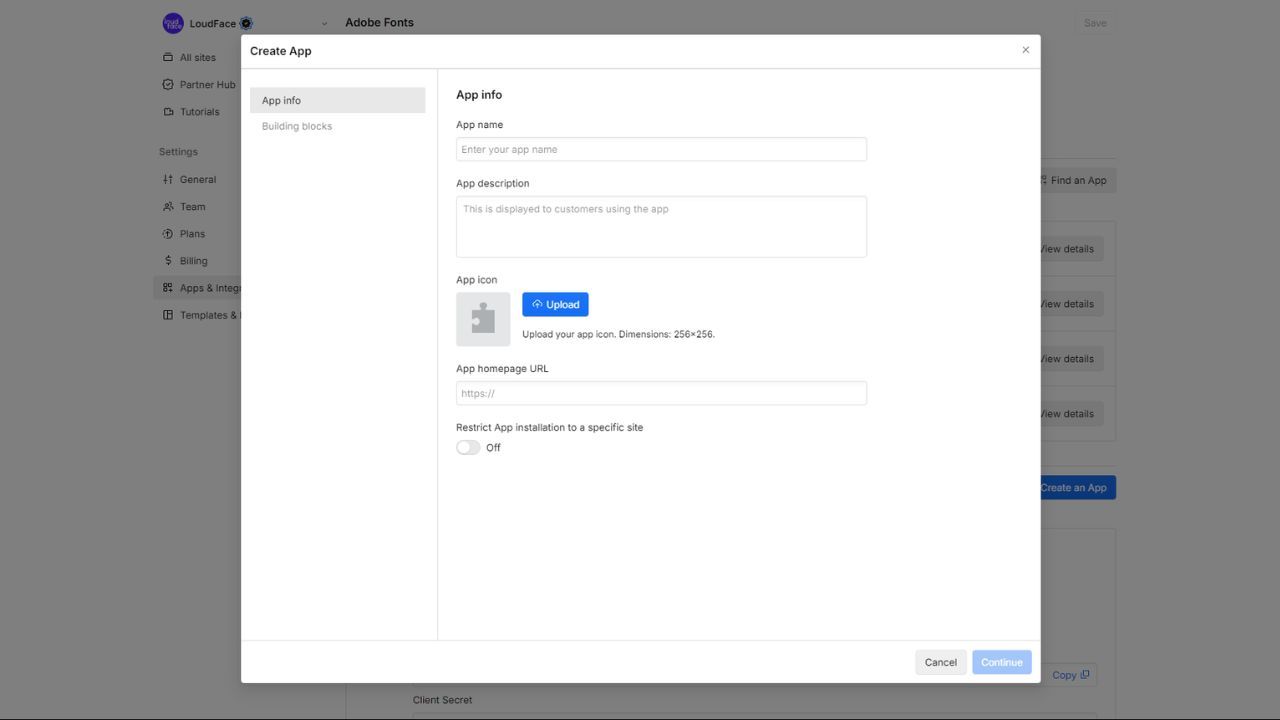Click the Tutorials folder icon
Image resolution: width=1280 pixels, height=720 pixels.
coord(167,111)
